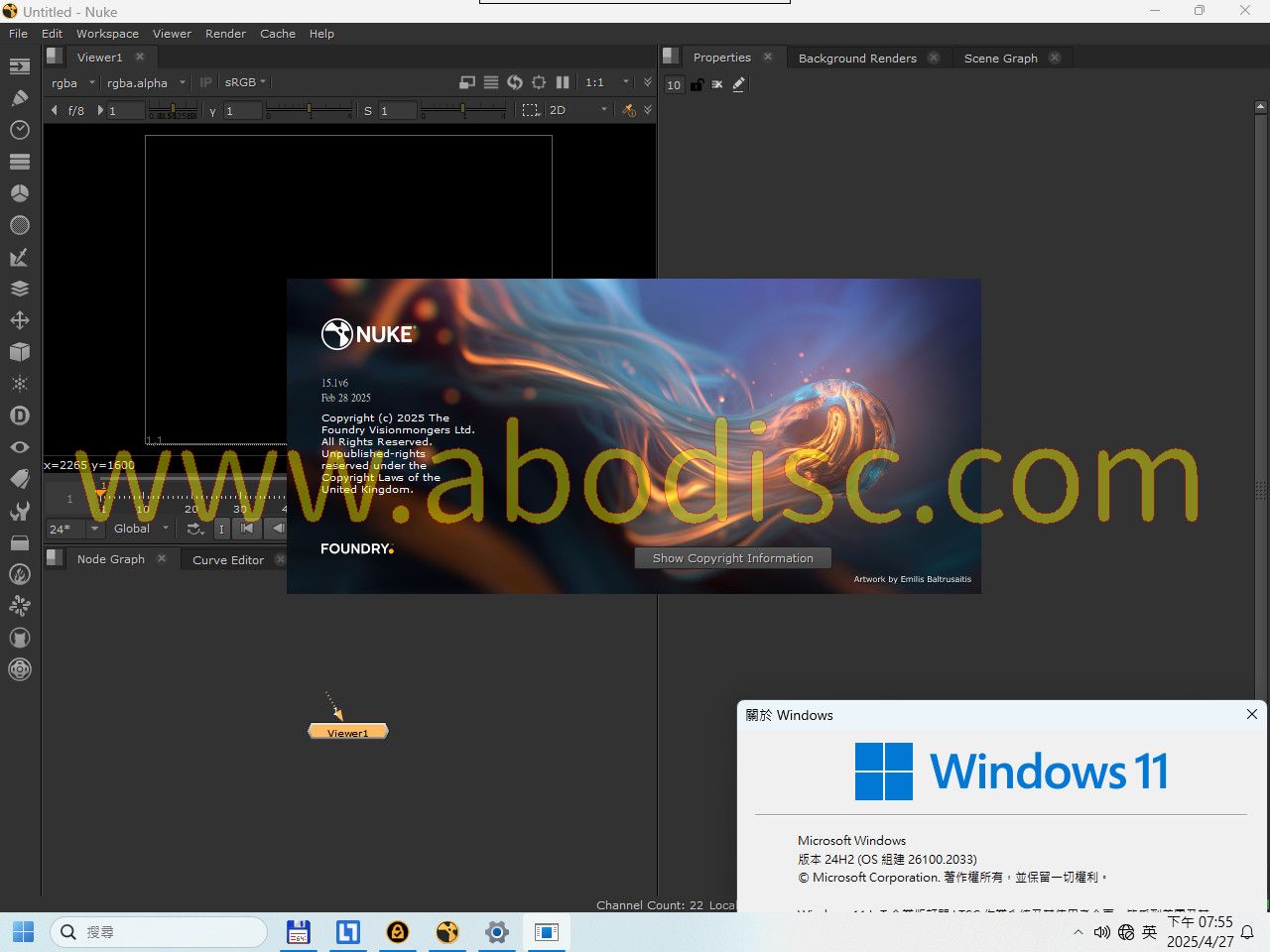Toggle the in-point I button

(x=221, y=529)
